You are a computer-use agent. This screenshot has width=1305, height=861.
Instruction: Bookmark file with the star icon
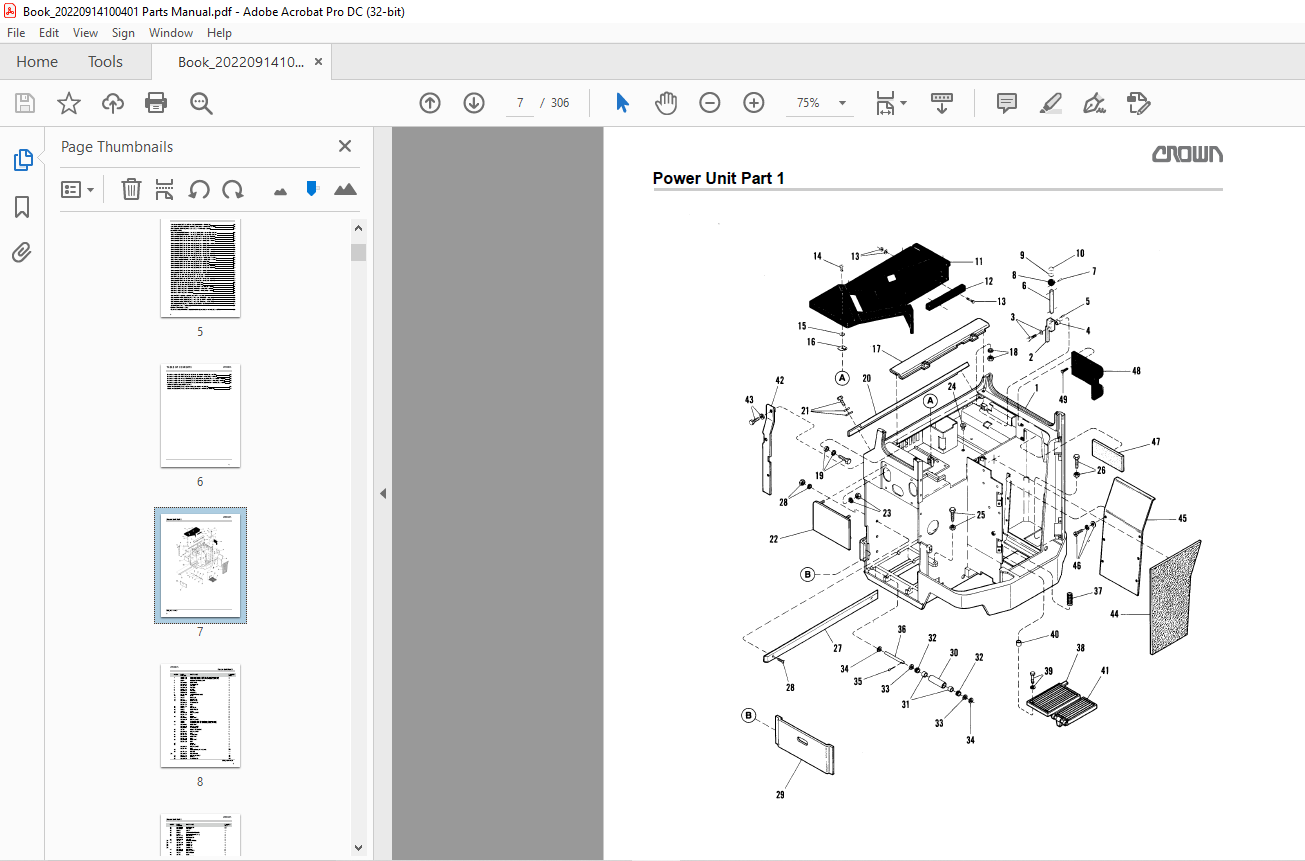coord(68,103)
